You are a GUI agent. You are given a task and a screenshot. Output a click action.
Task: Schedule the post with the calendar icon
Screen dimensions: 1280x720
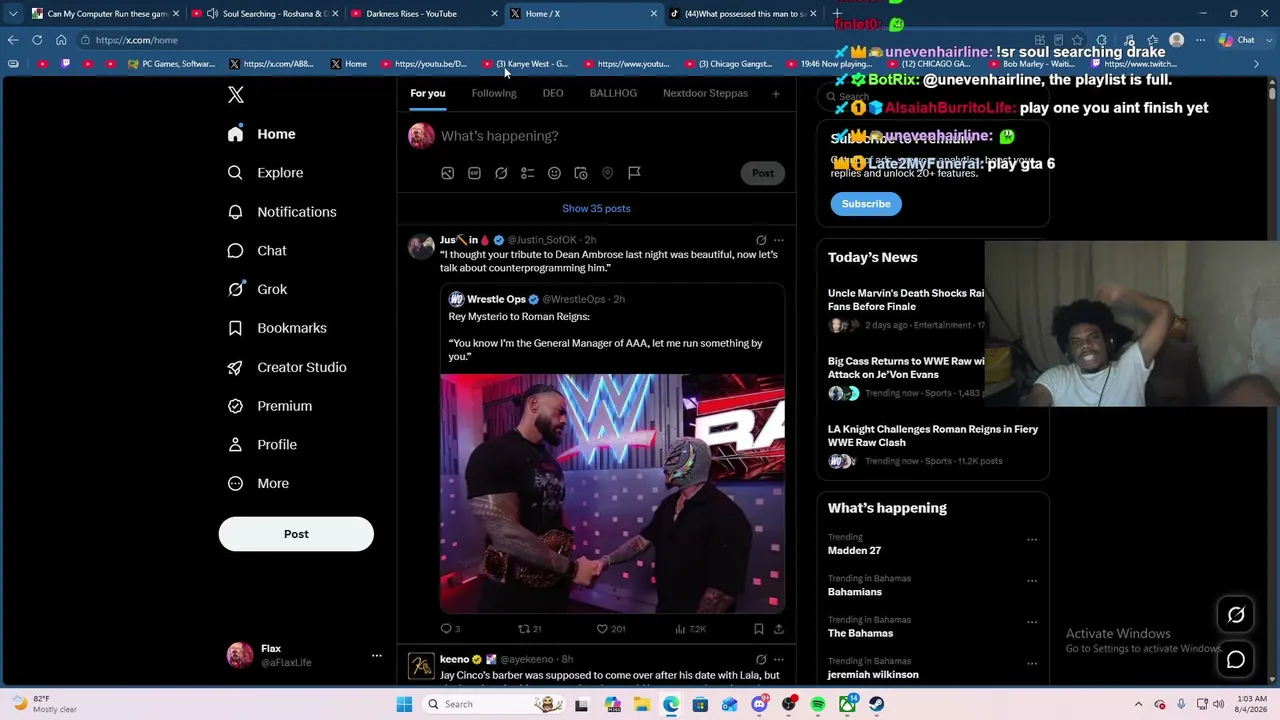[581, 173]
